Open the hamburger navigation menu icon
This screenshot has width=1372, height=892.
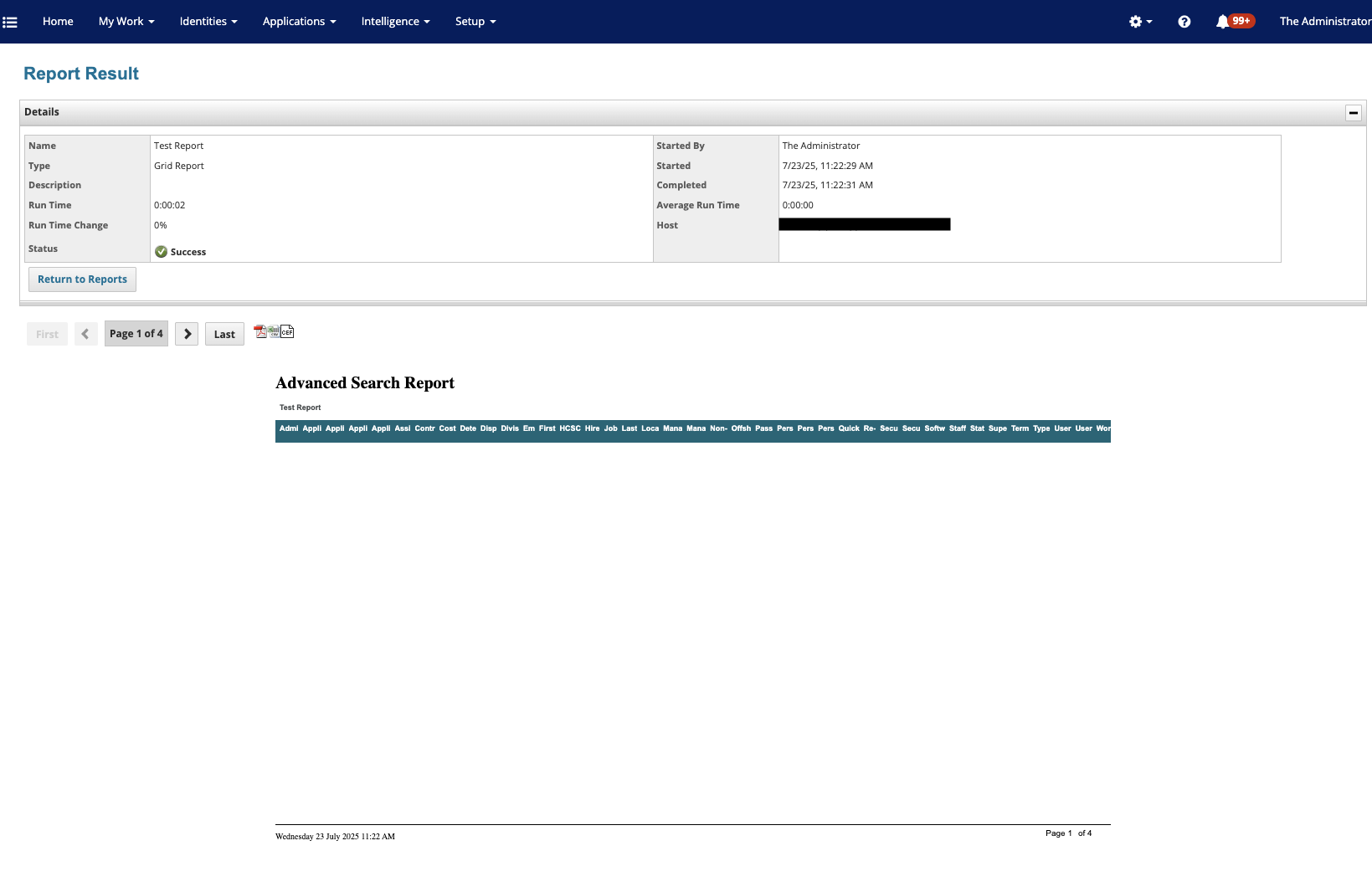[x=10, y=22]
